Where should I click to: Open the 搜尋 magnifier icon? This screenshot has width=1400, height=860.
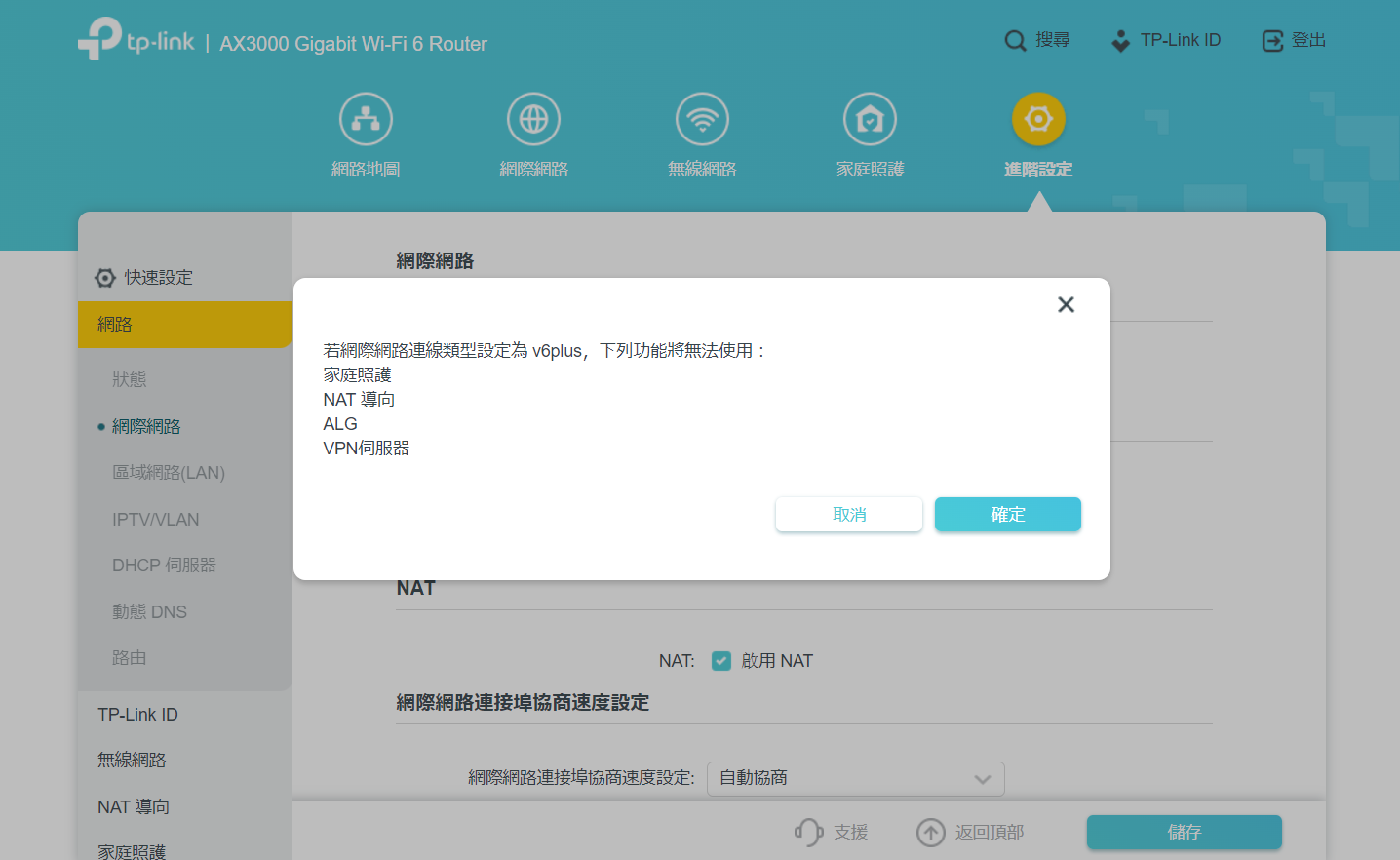(1014, 40)
